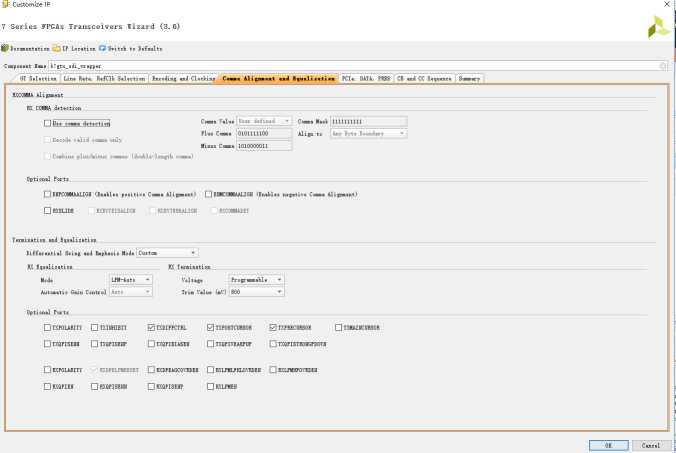Click the OK button
The image size is (676, 453).
pyautogui.click(x=609, y=445)
